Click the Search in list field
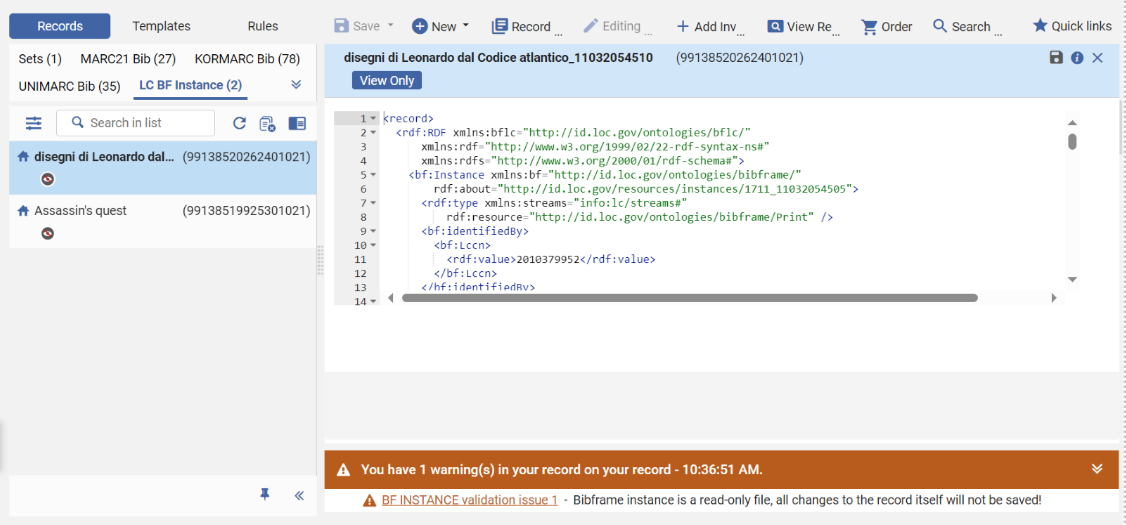This screenshot has height=525, width=1126. click(136, 123)
